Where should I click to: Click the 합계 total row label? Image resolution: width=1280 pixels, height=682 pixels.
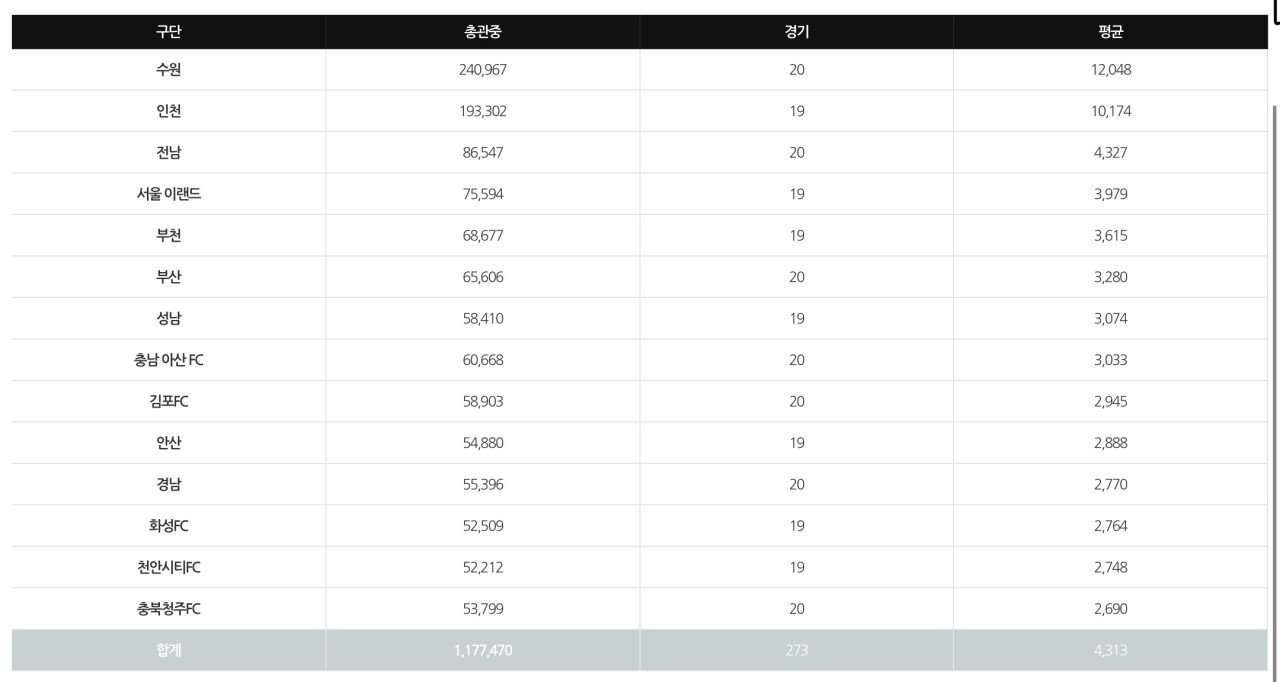coord(168,650)
